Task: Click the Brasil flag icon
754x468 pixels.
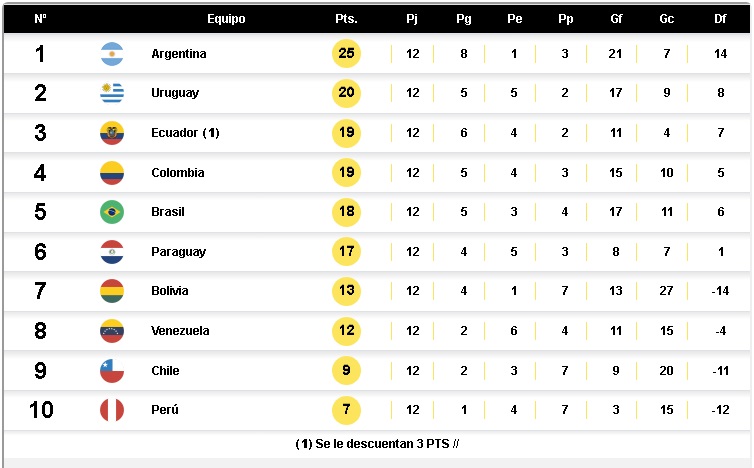Action: (112, 212)
